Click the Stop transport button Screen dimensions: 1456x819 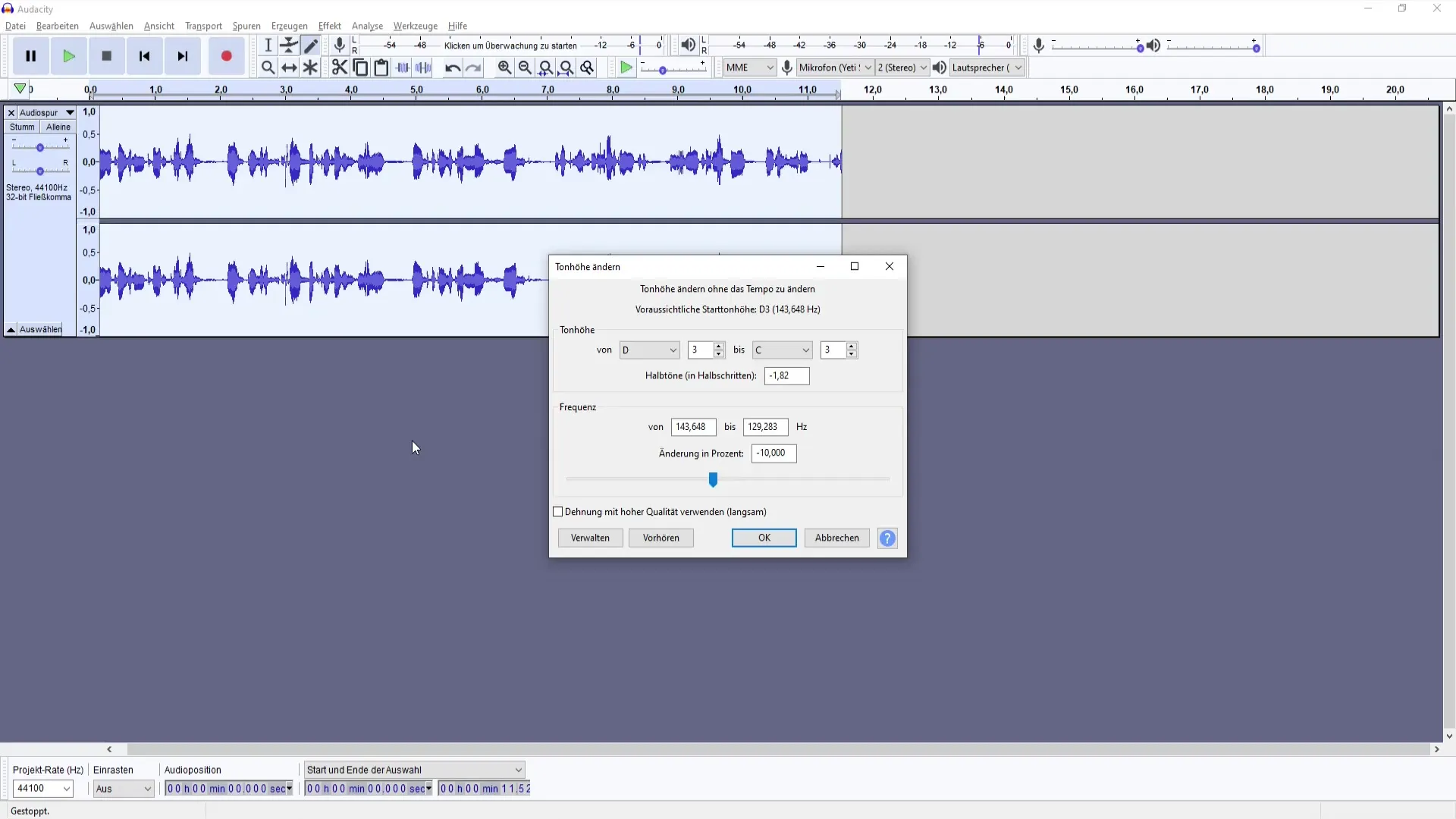click(x=107, y=56)
